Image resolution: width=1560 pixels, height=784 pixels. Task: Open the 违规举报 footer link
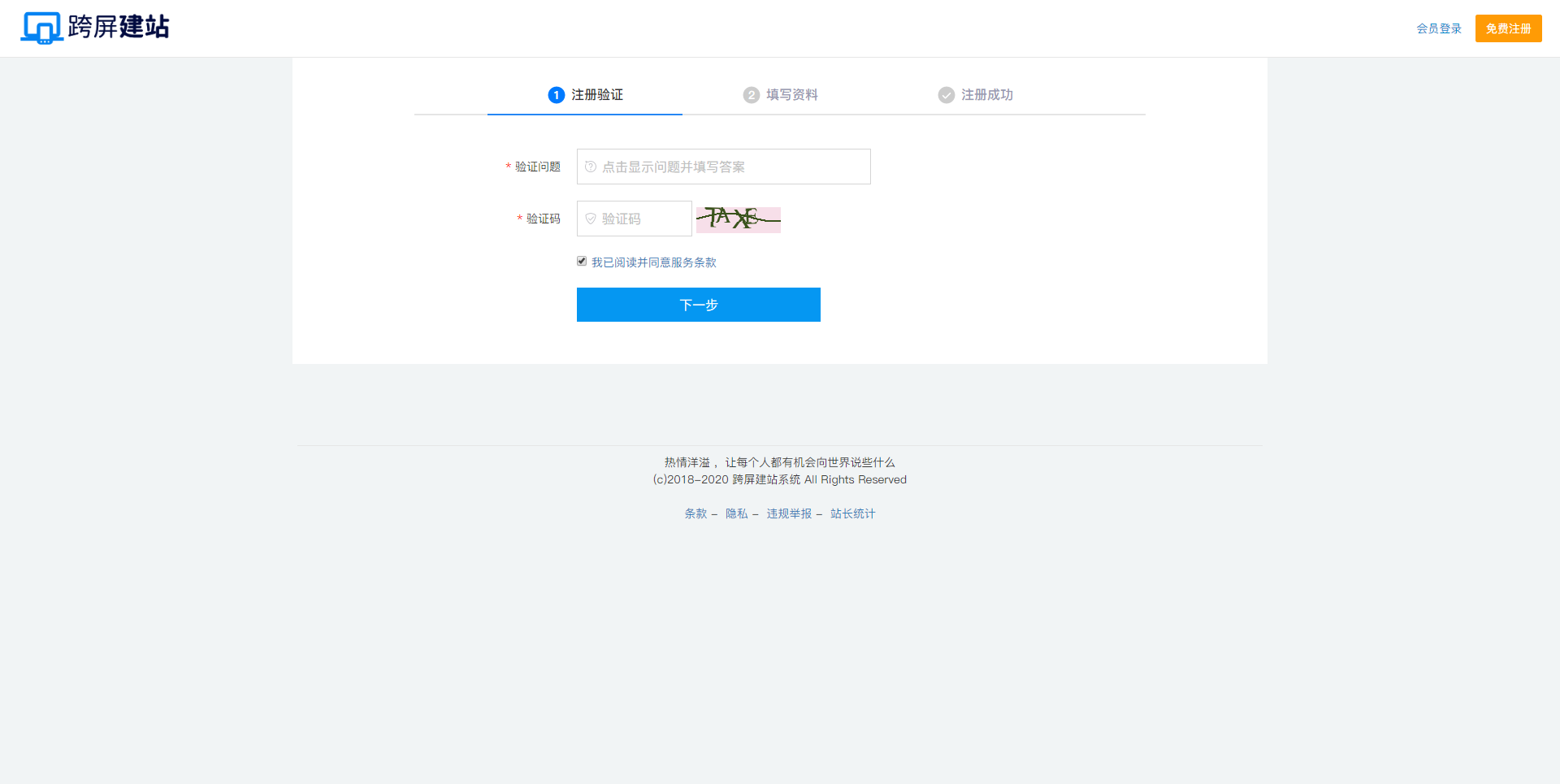tap(789, 513)
